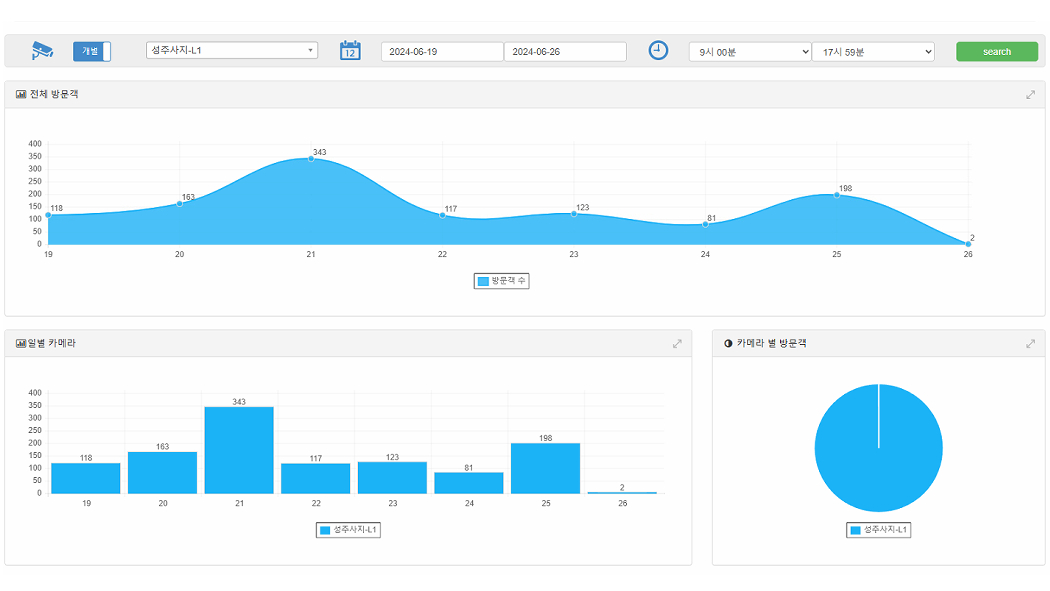Toggle 방문객 수 legend in area chart
Screen dimensions: 1050x591
pyautogui.click(x=502, y=282)
